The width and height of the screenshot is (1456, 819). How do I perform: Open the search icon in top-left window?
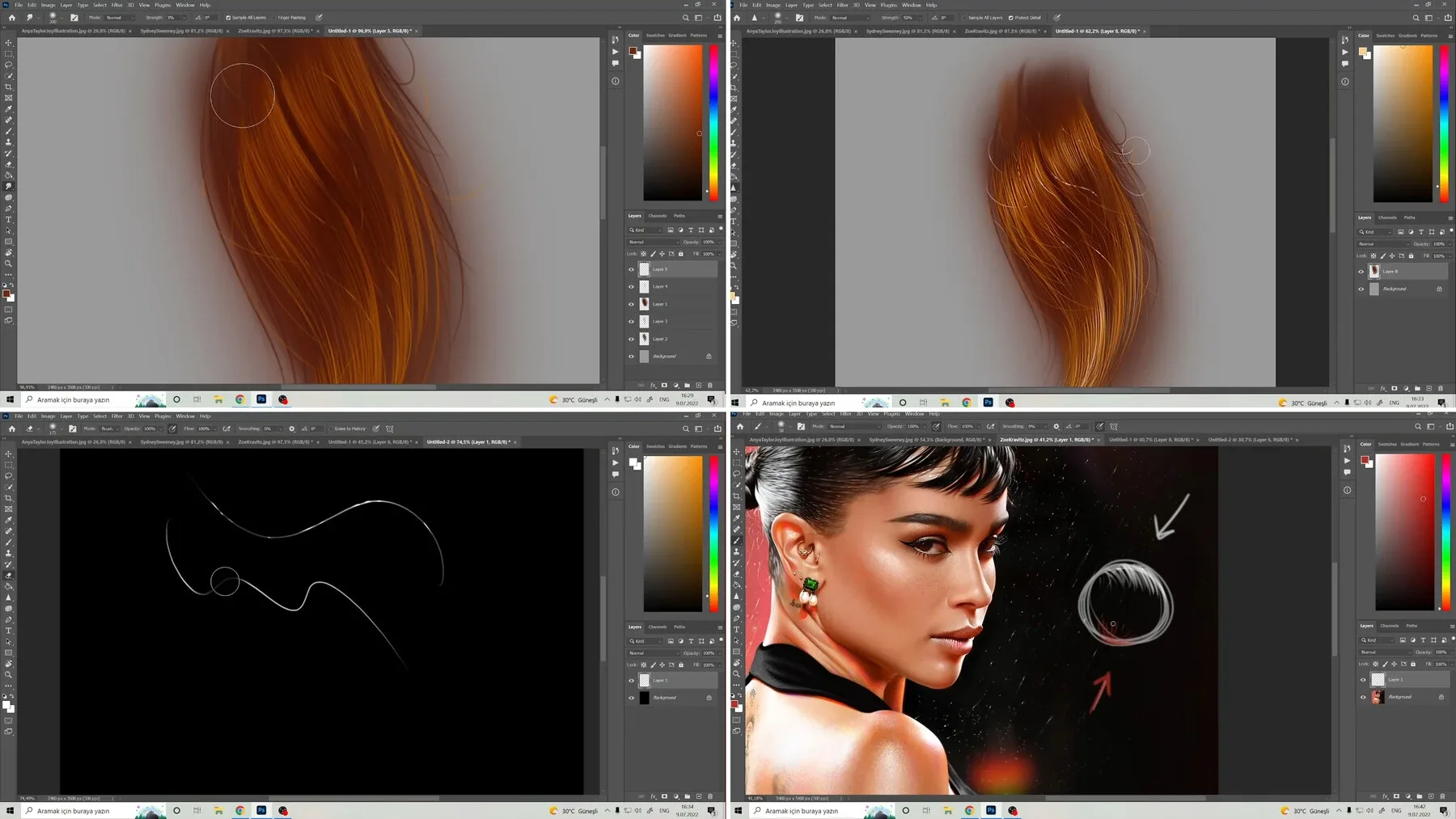(686, 17)
